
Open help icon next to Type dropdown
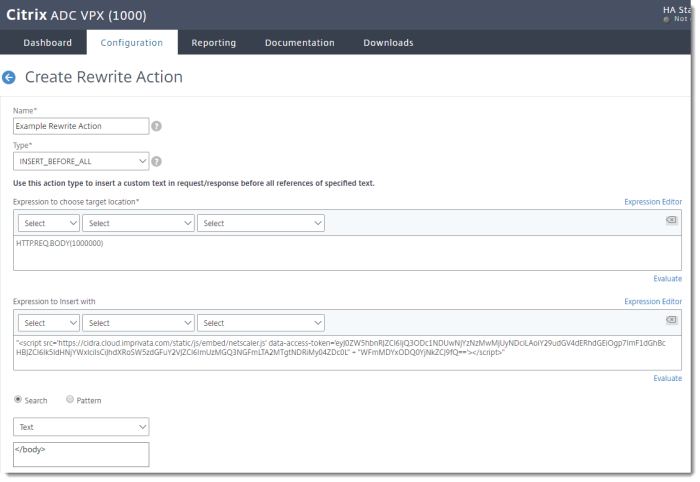[x=156, y=162]
